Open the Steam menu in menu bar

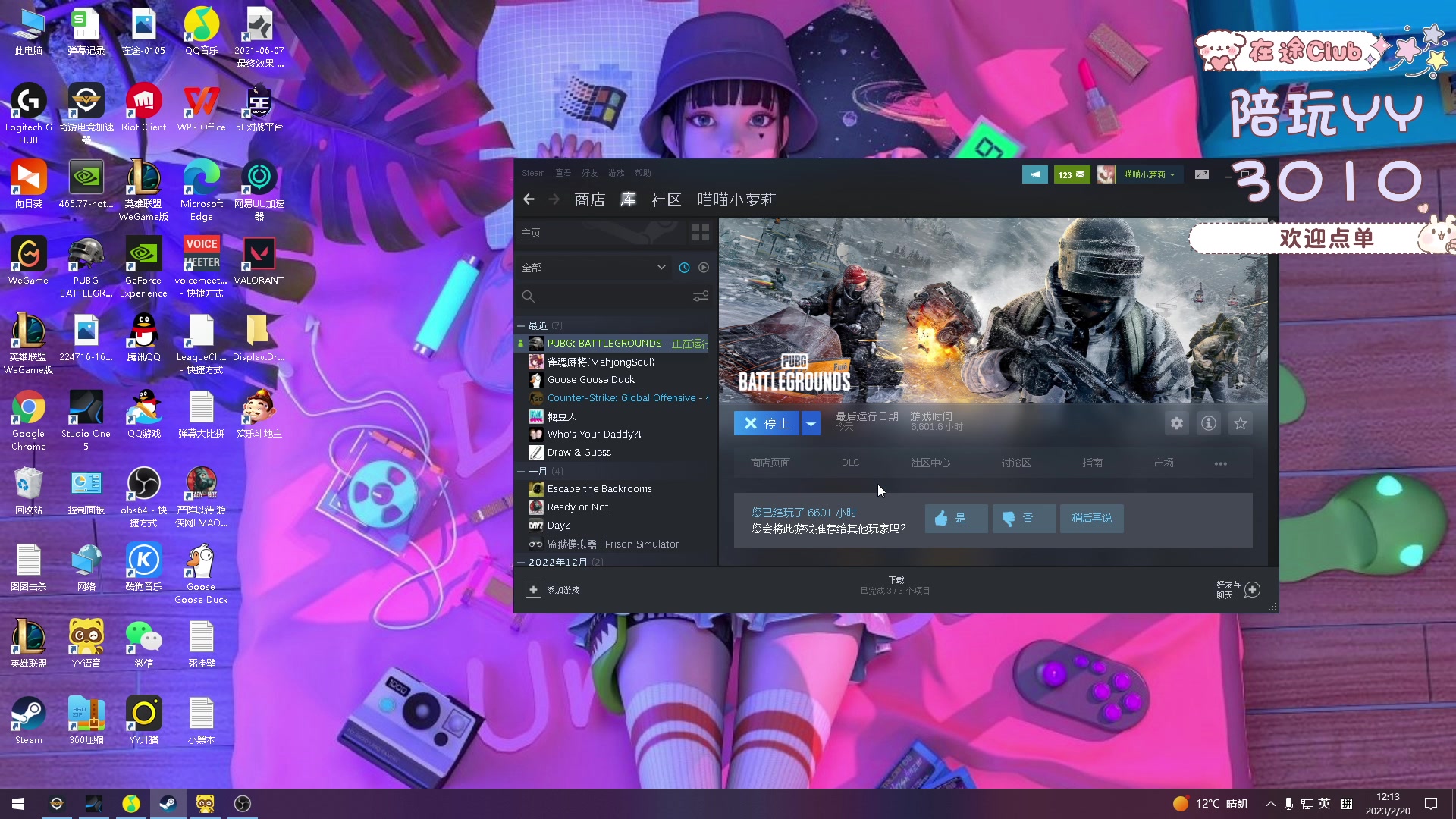(533, 173)
